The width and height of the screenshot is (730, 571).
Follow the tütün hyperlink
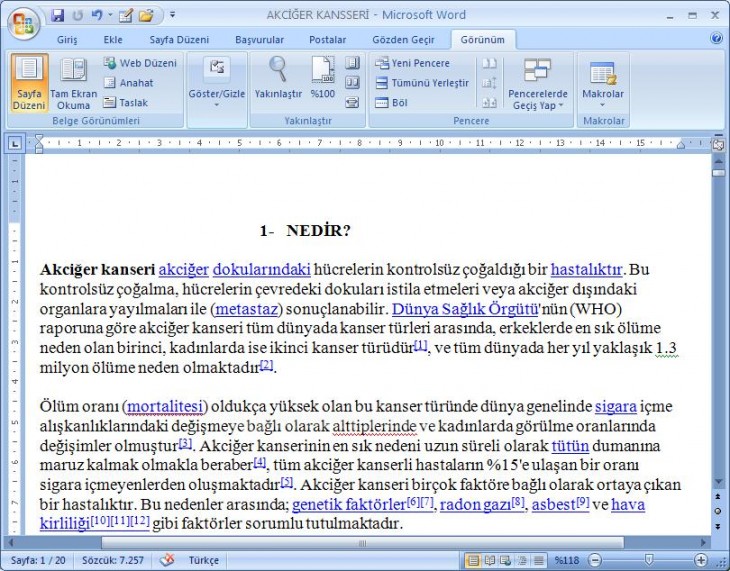click(570, 446)
